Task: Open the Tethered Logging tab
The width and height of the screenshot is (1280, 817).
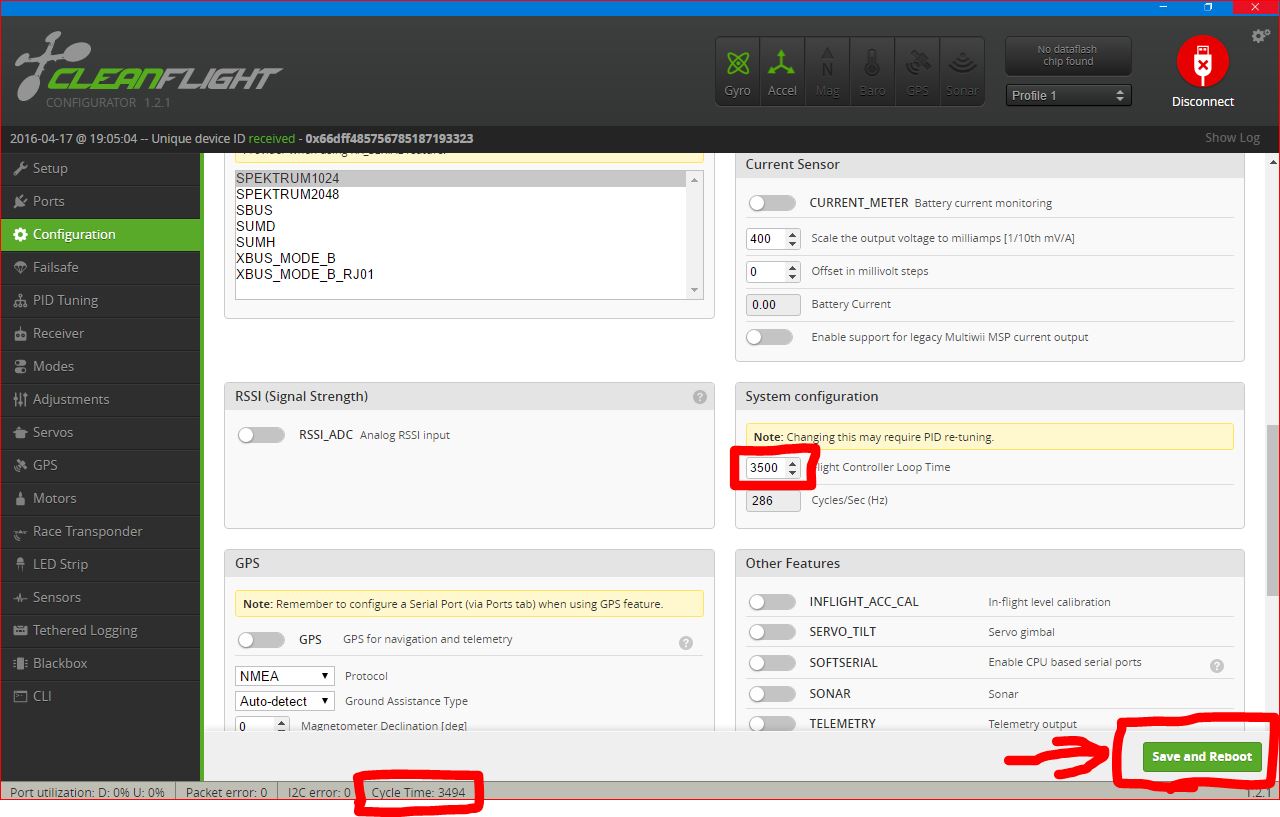Action: tap(100, 630)
